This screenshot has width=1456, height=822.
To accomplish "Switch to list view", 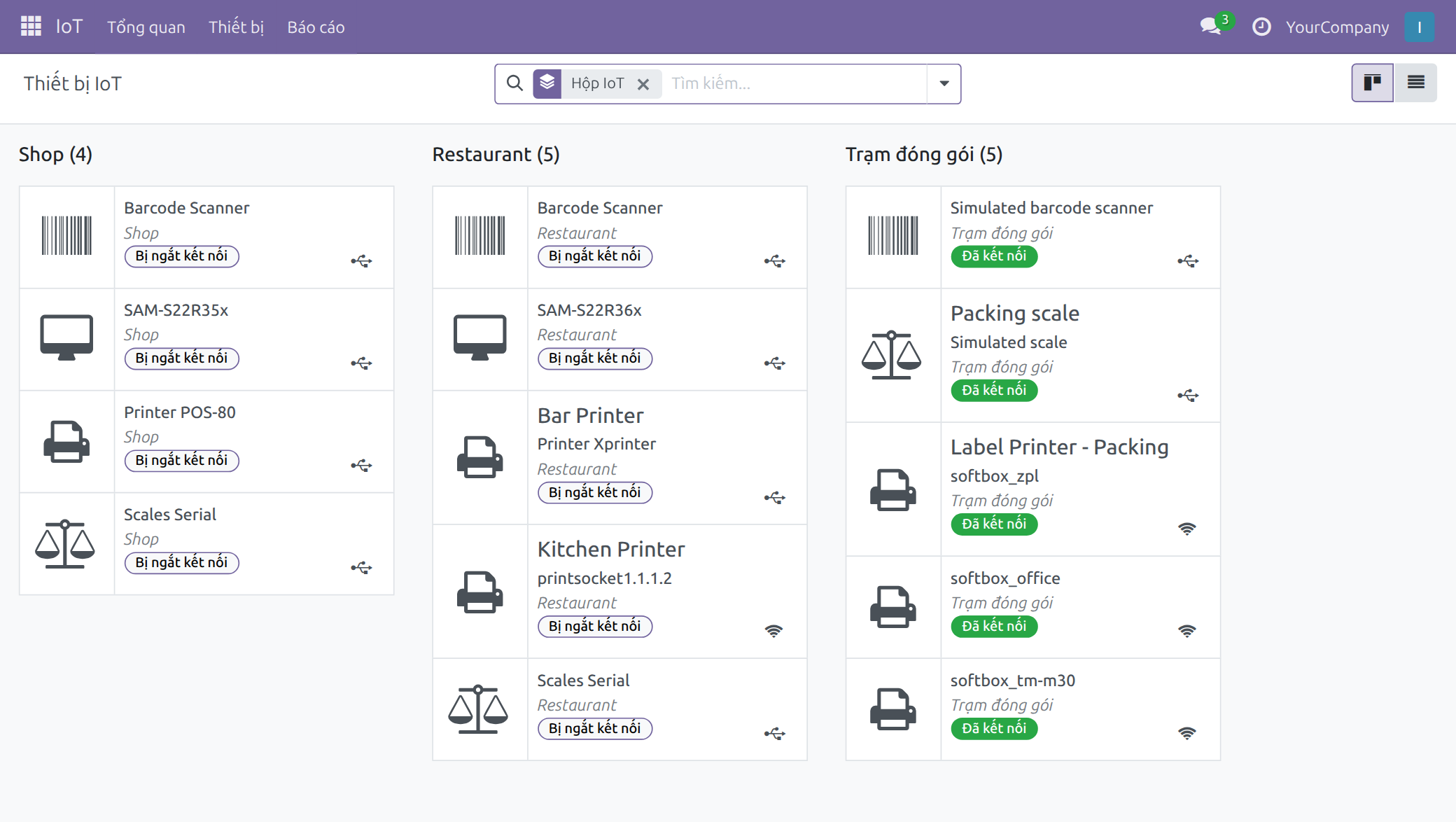I will [1415, 83].
